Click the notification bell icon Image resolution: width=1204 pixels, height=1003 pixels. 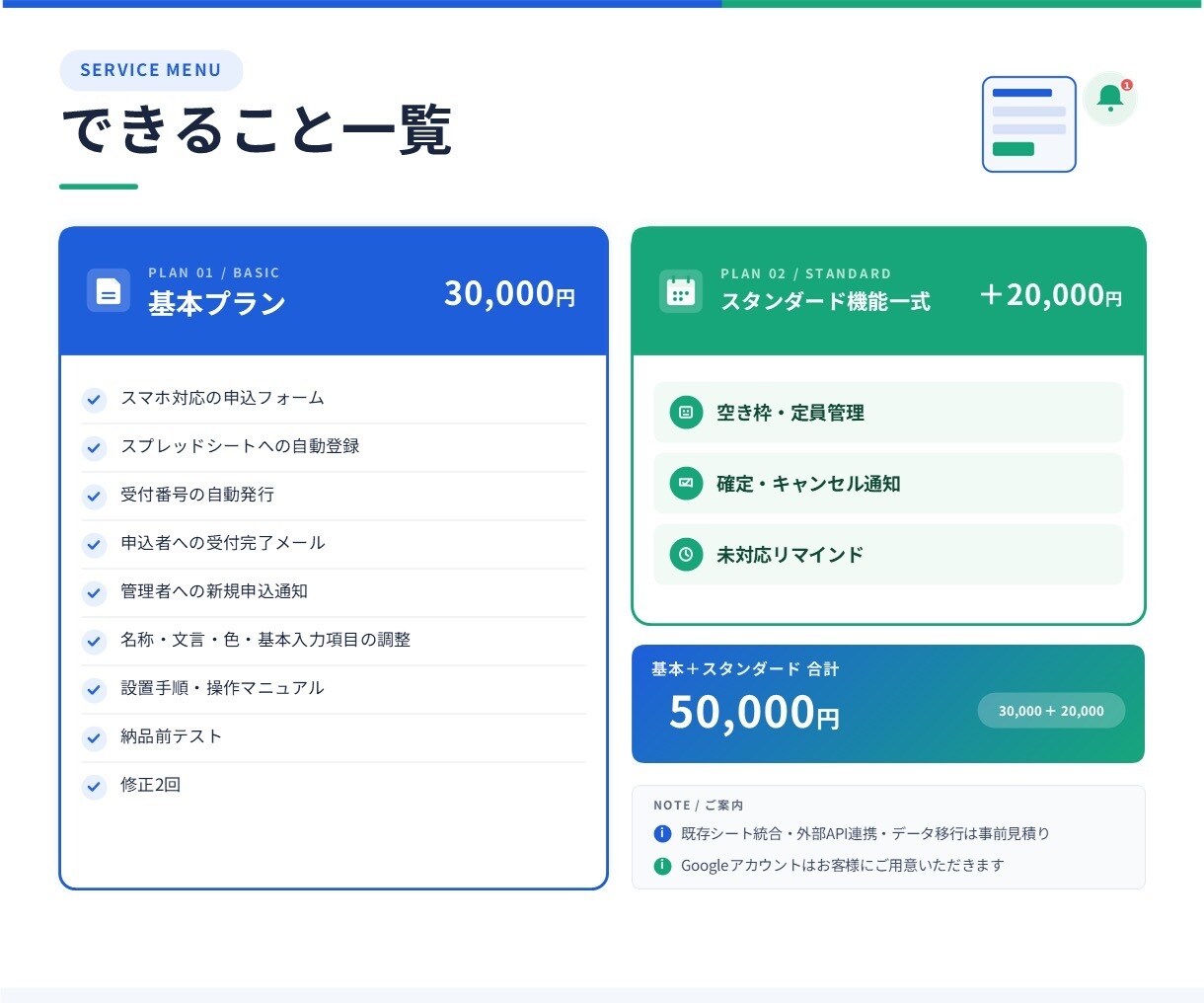tap(1110, 98)
